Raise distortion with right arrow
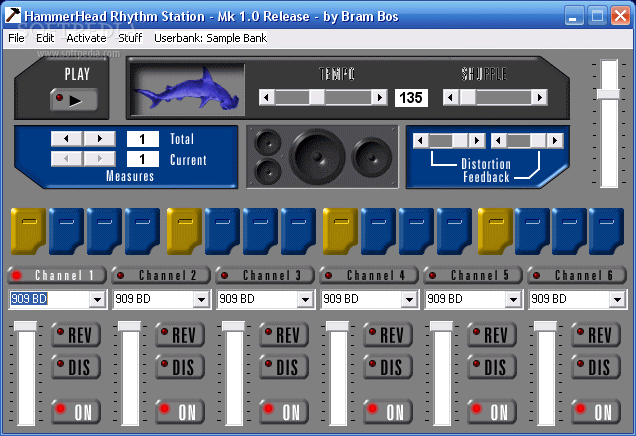Image resolution: width=636 pixels, height=436 pixels. point(477,141)
